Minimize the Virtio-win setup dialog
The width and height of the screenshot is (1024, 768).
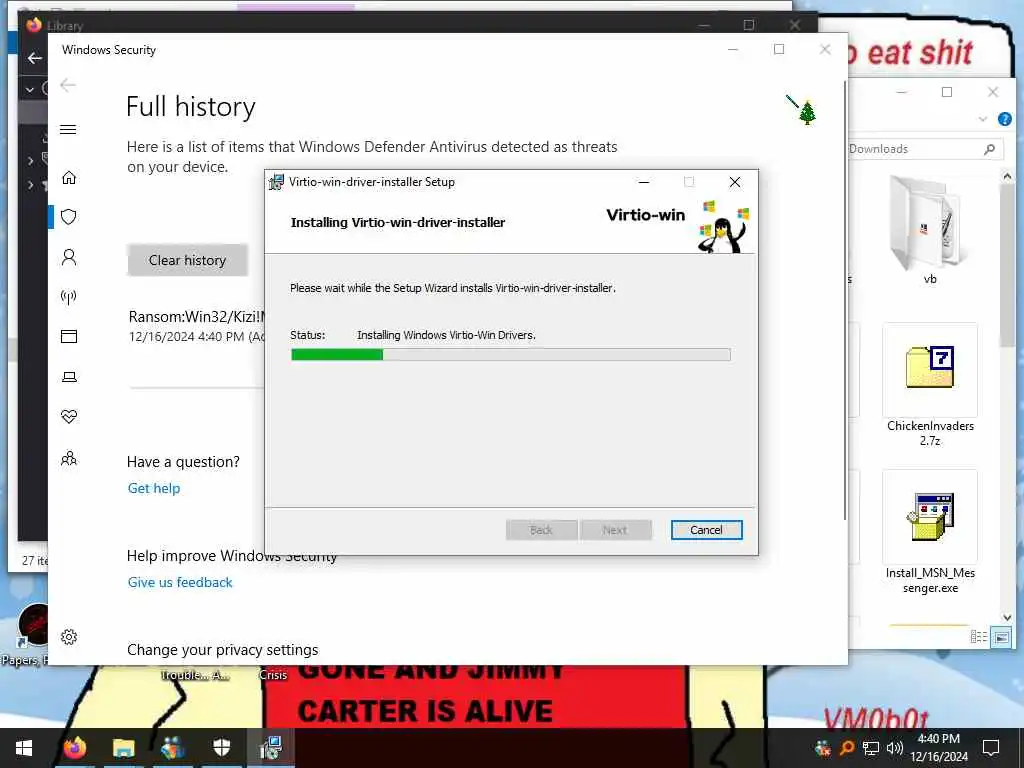click(x=644, y=182)
